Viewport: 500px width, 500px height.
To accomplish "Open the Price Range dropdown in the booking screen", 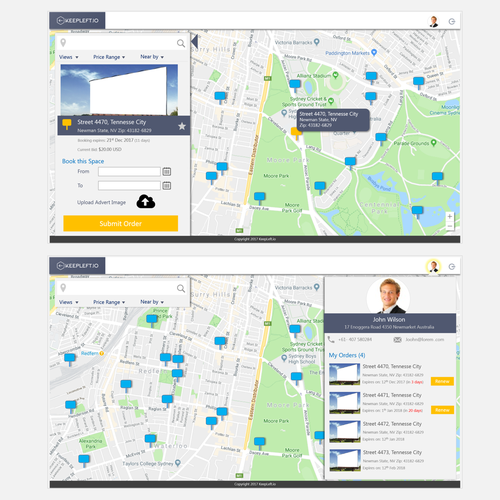I will click(109, 57).
